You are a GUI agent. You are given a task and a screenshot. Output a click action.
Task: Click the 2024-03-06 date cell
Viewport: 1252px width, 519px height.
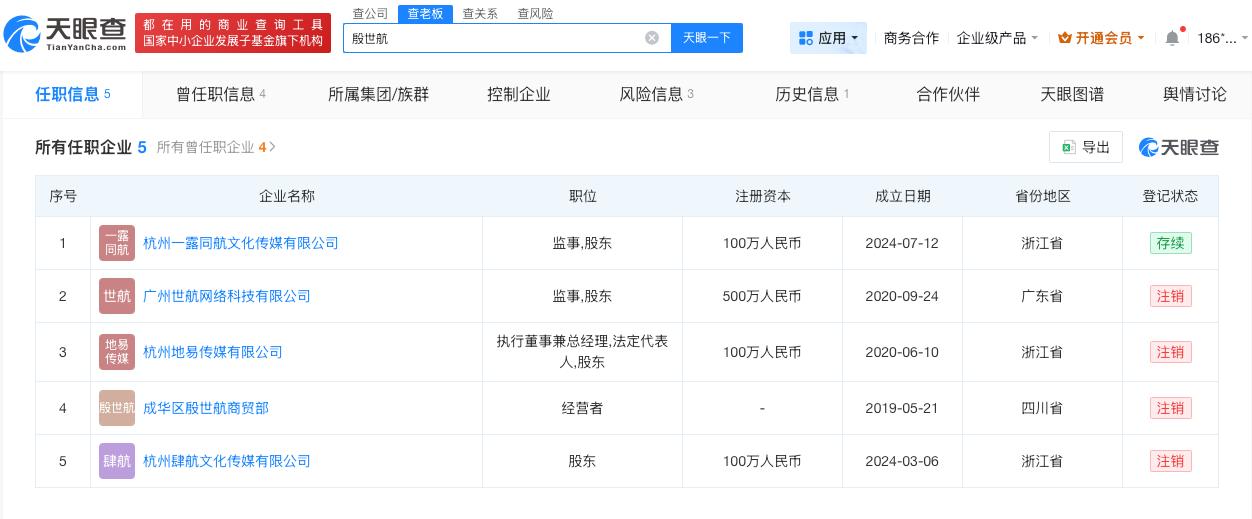(902, 461)
